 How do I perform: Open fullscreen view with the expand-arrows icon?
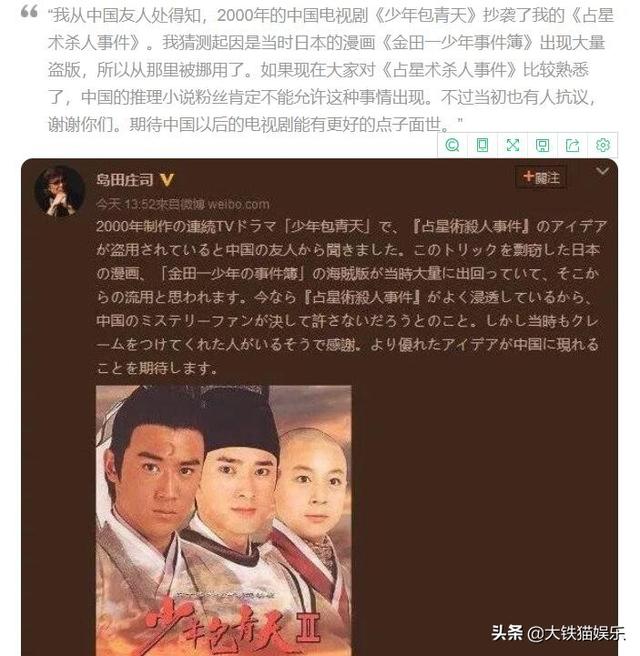pyautogui.click(x=512, y=145)
